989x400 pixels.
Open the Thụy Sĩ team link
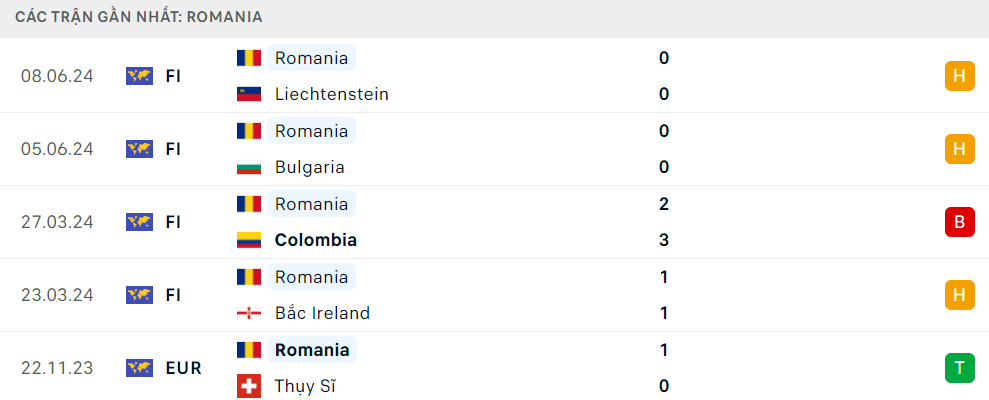pos(305,386)
